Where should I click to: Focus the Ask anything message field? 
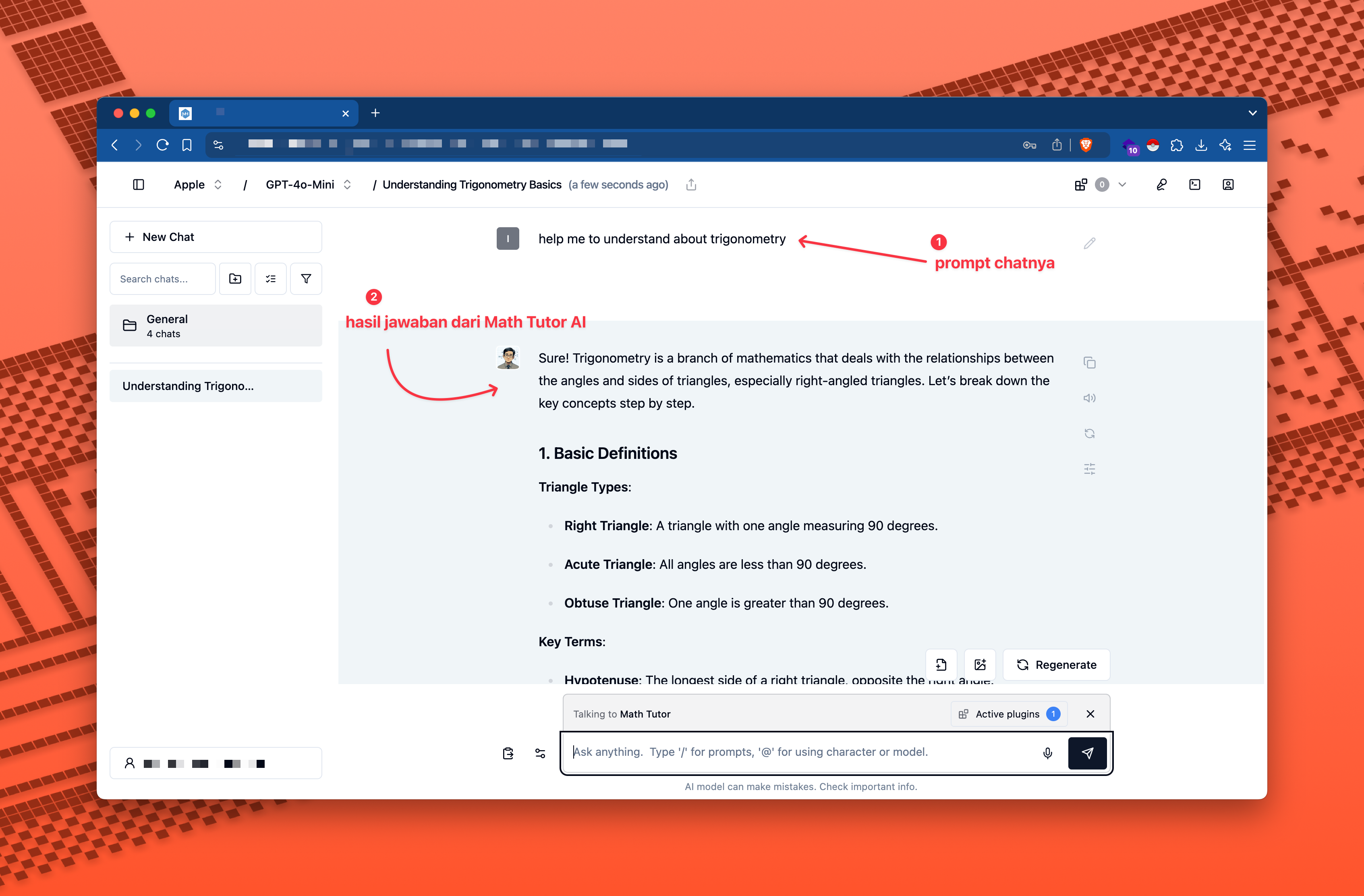pyautogui.click(x=802, y=752)
